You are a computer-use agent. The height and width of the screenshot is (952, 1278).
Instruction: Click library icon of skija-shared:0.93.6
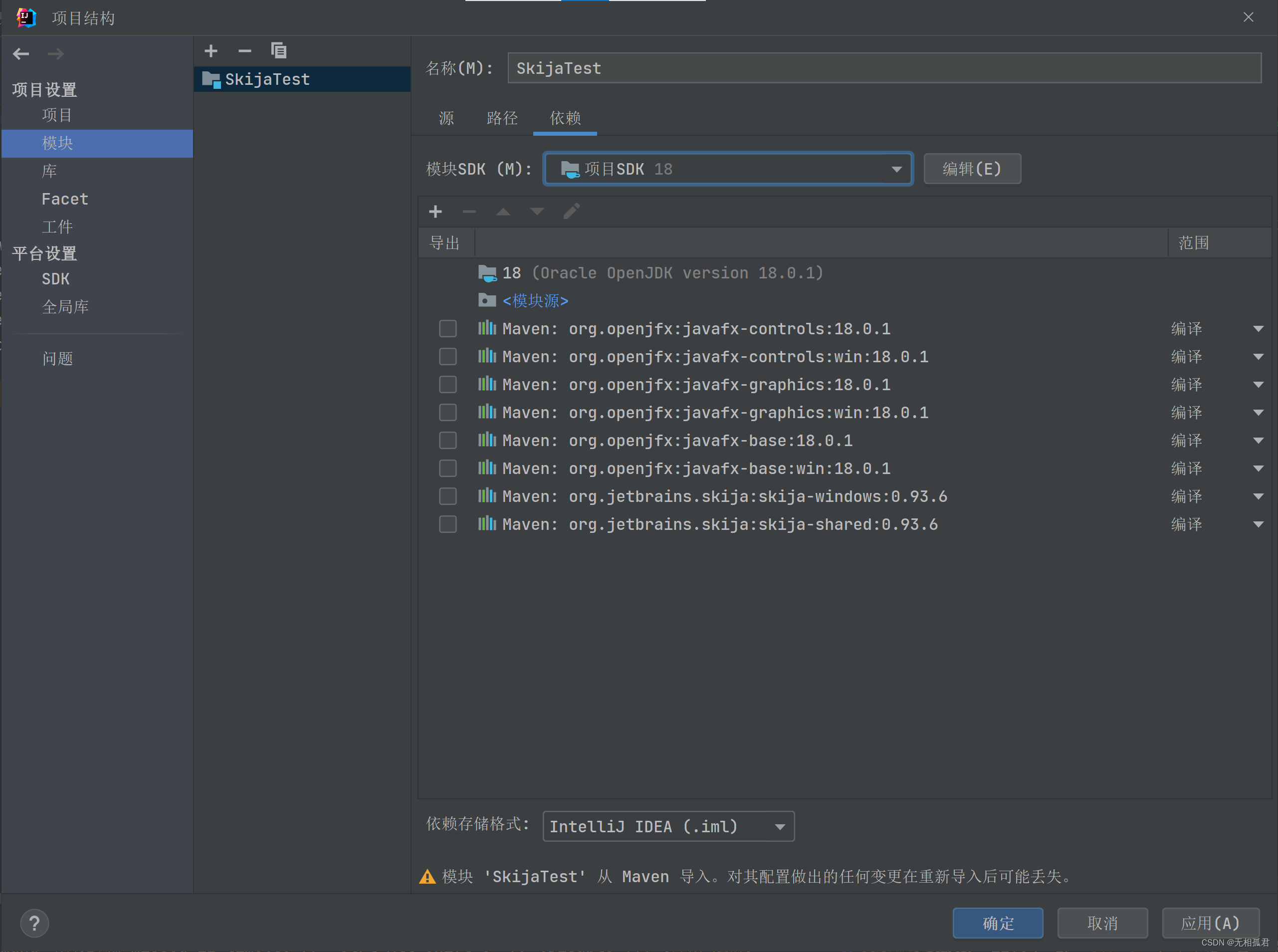[x=487, y=524]
